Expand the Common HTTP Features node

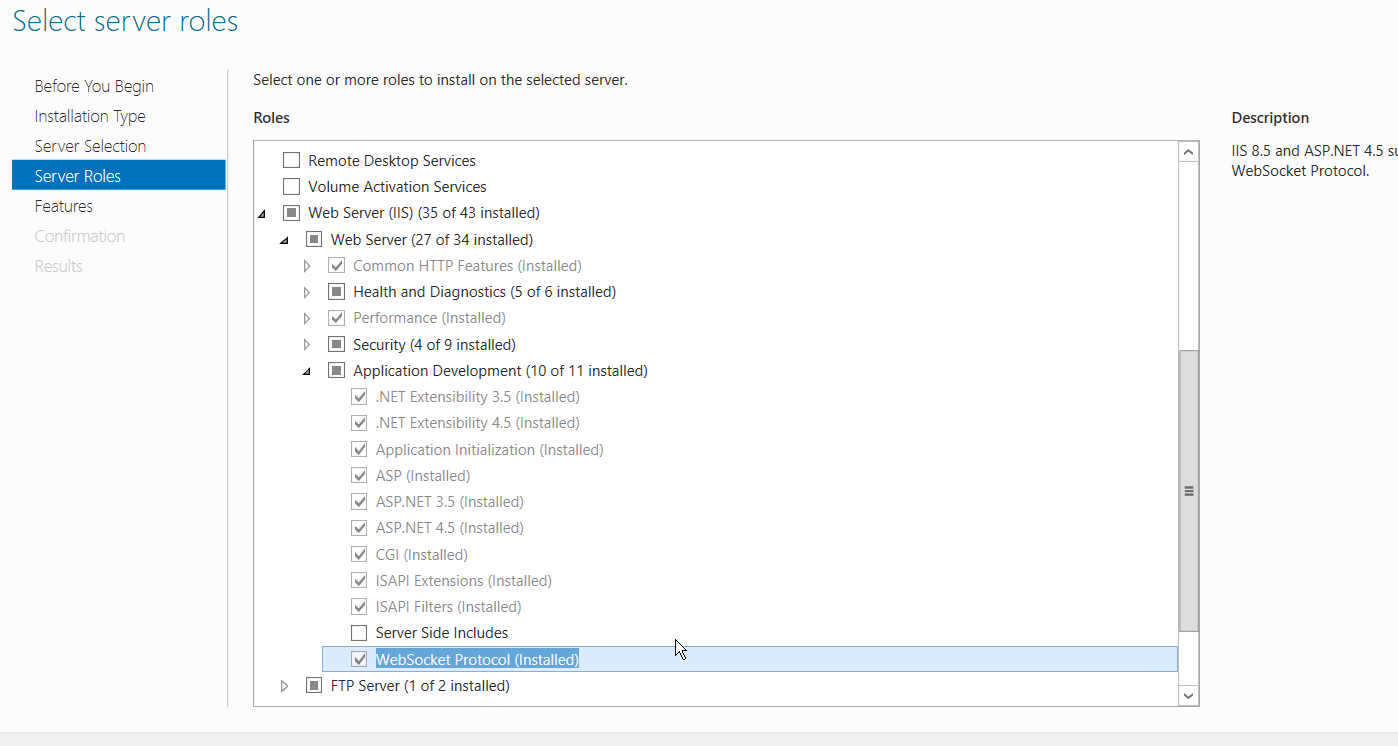coord(307,265)
